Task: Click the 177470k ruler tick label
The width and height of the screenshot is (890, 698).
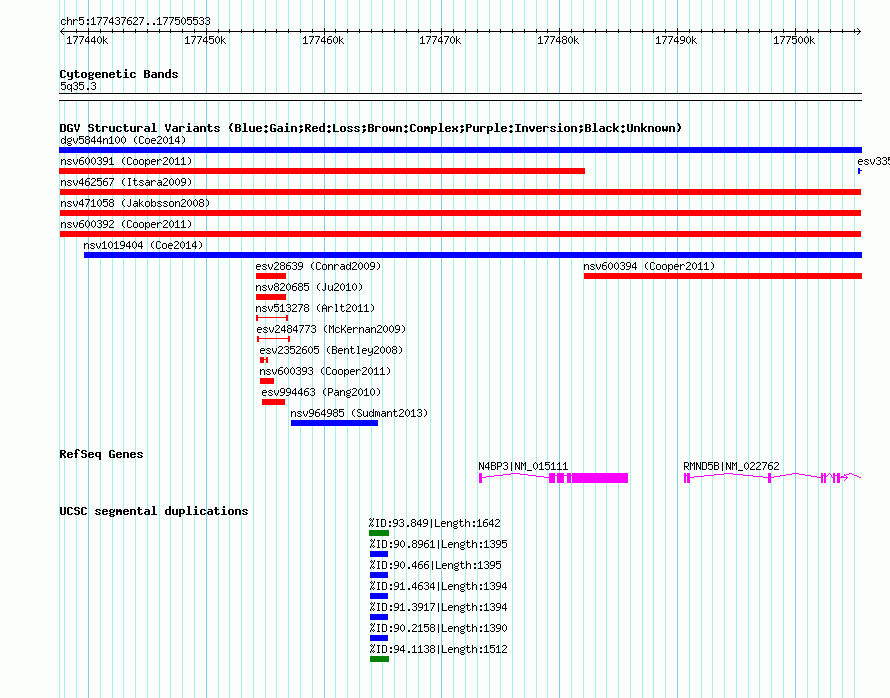Action: (x=440, y=41)
